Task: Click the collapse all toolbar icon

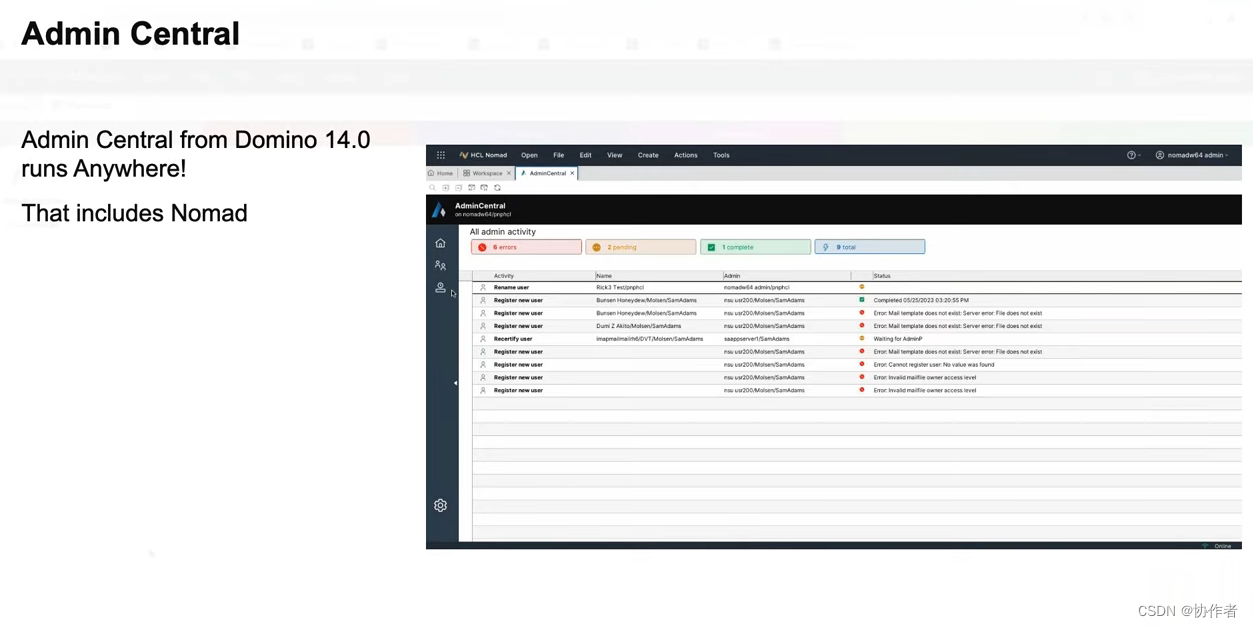Action: pos(484,188)
